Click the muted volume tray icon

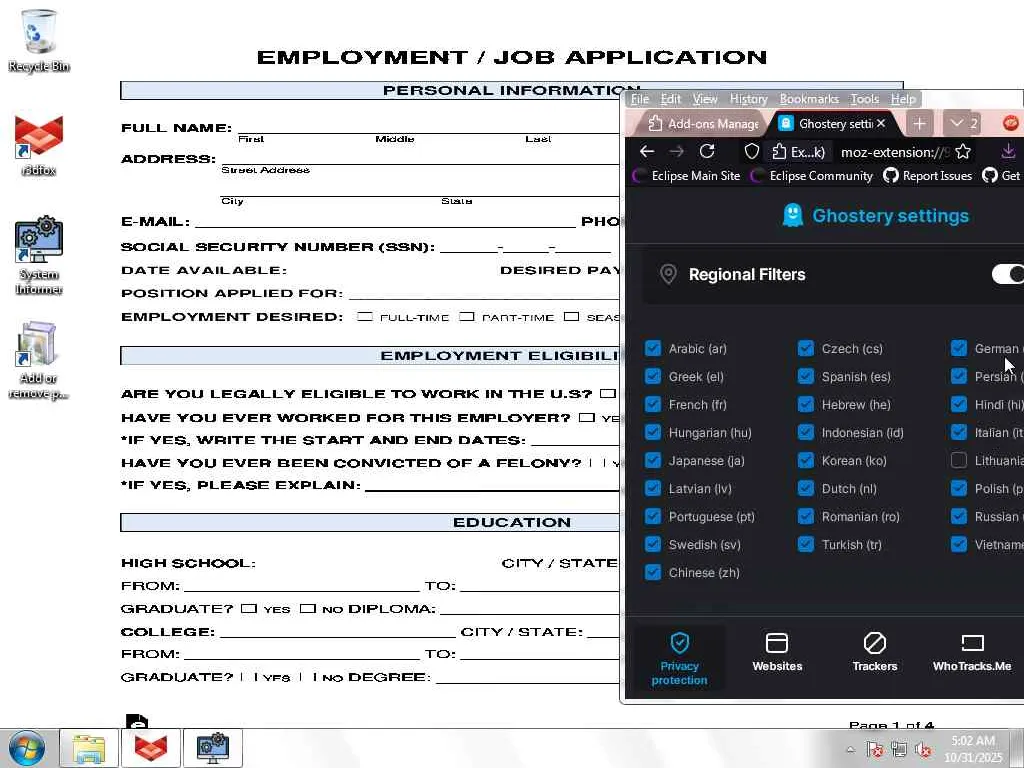point(923,750)
